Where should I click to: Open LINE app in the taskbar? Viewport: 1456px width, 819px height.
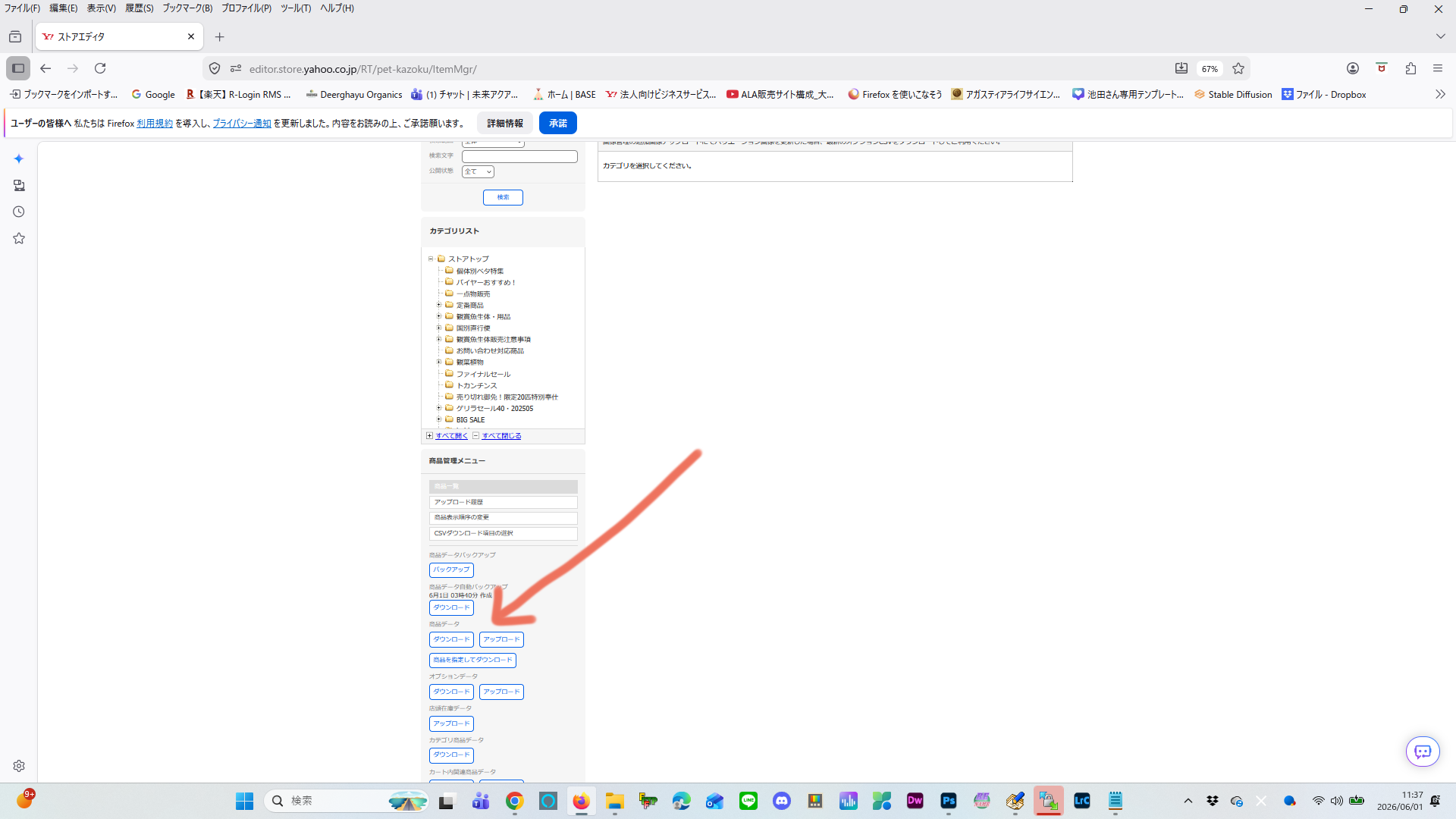(748, 801)
